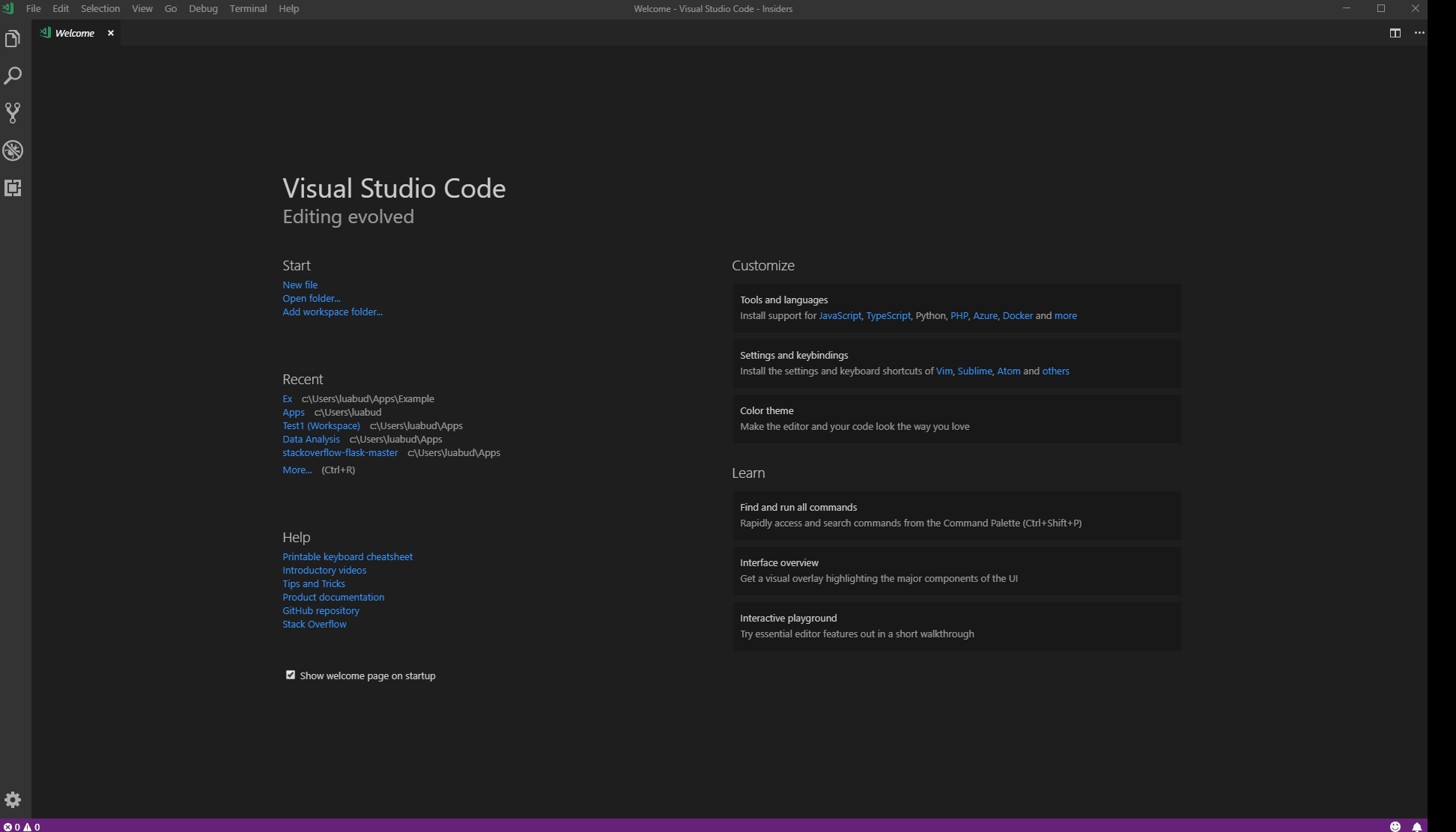Open the editor More Actions ellipsis
1456x832 pixels.
click(x=1419, y=33)
